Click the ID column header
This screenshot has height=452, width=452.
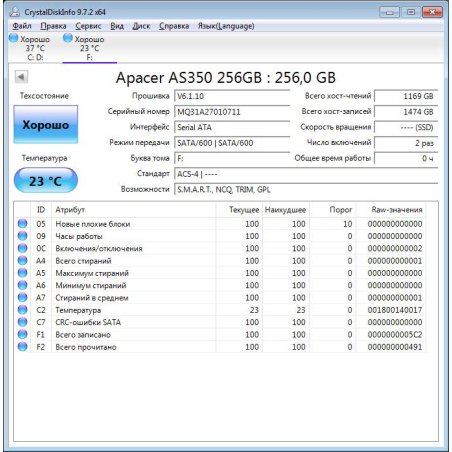coord(41,210)
